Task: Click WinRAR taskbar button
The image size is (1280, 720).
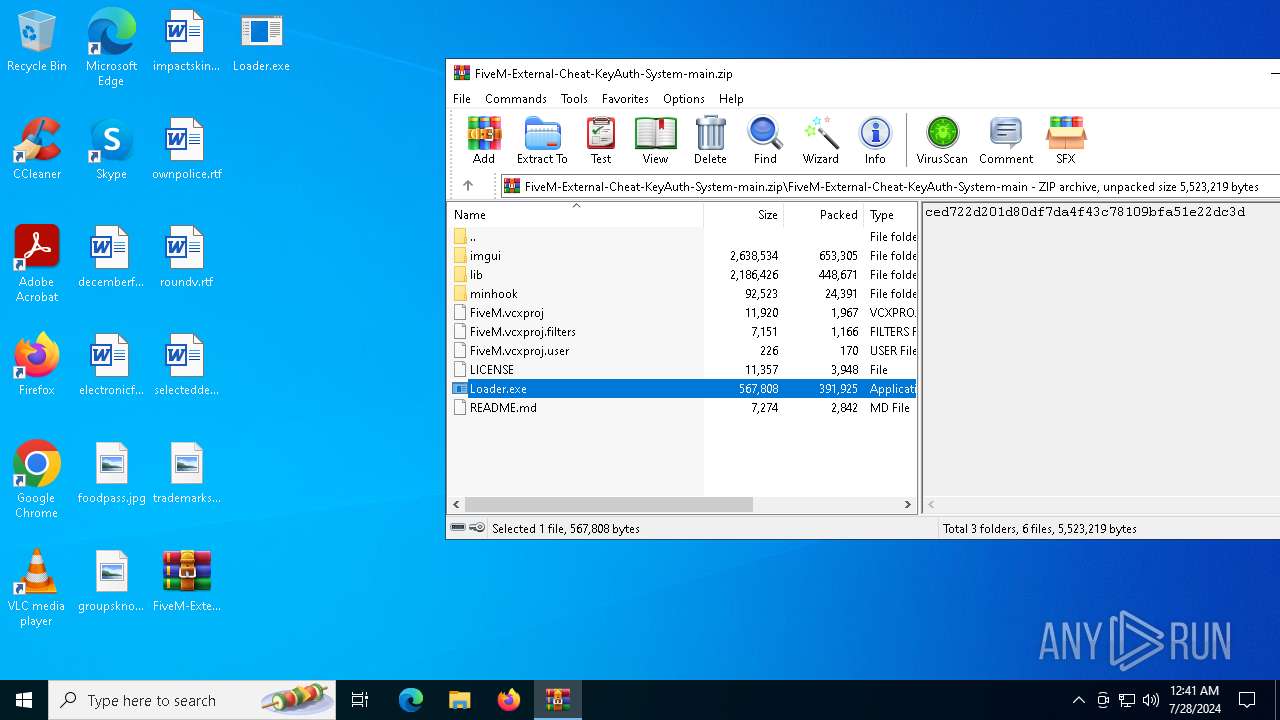Action: pyautogui.click(x=558, y=700)
